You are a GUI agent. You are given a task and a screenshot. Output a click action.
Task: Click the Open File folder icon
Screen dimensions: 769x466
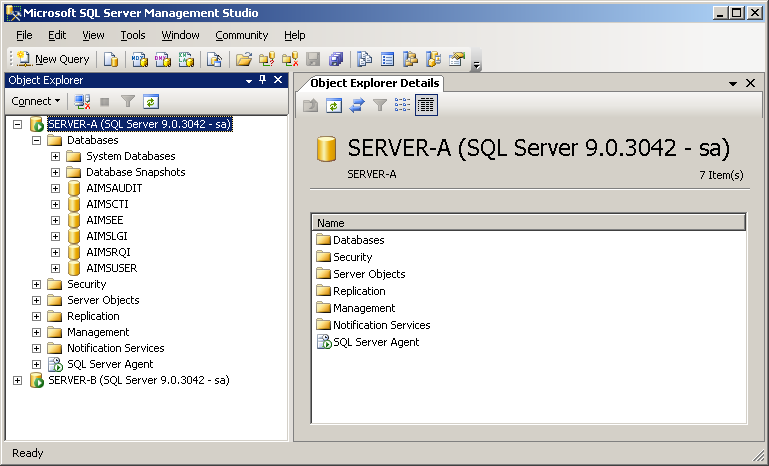click(243, 60)
